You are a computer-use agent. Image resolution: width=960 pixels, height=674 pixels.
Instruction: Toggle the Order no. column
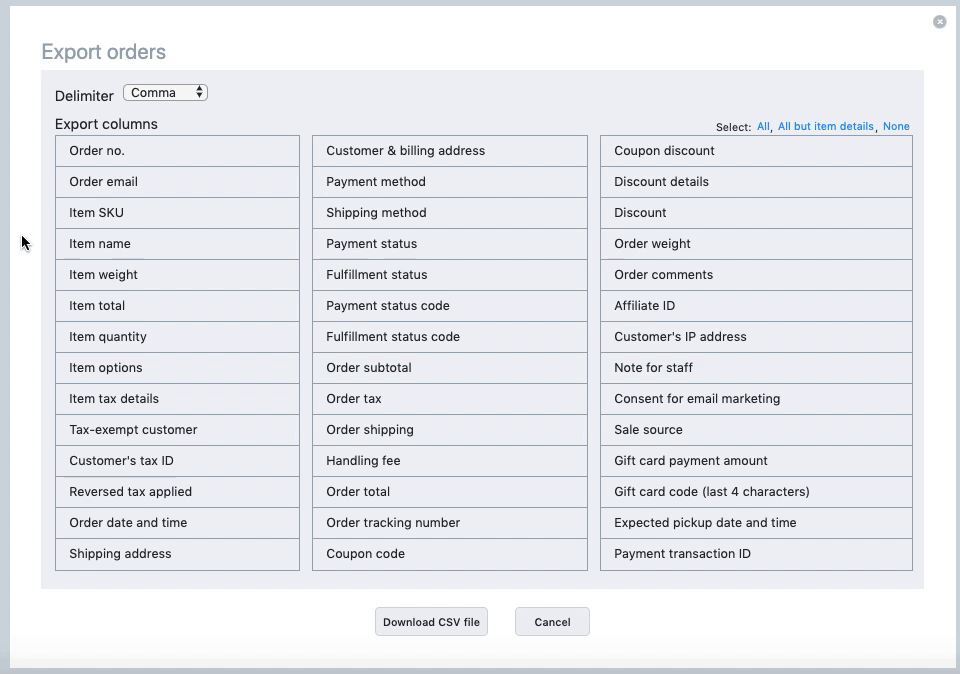click(x=178, y=151)
